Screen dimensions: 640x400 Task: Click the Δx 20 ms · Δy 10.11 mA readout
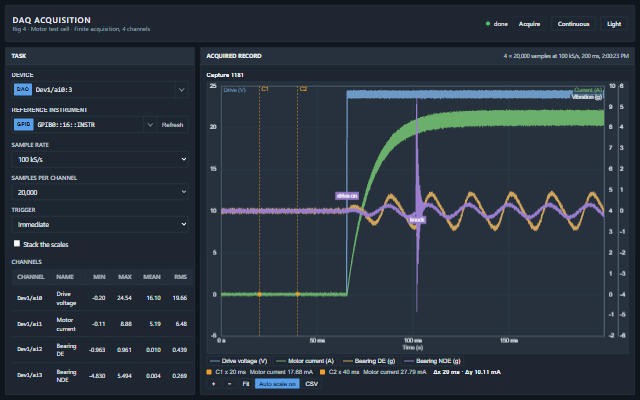click(467, 372)
